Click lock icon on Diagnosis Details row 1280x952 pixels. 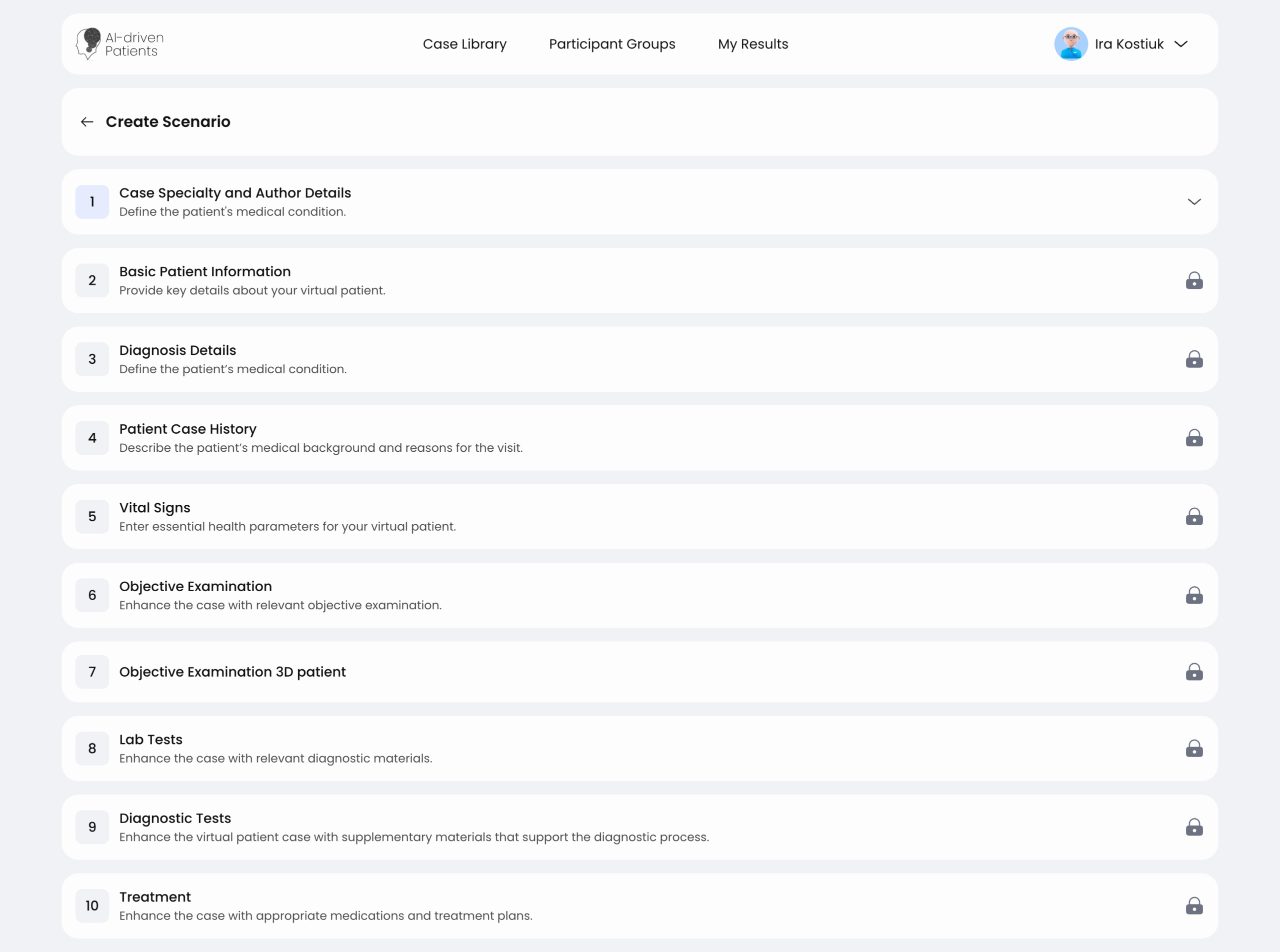[x=1194, y=360]
